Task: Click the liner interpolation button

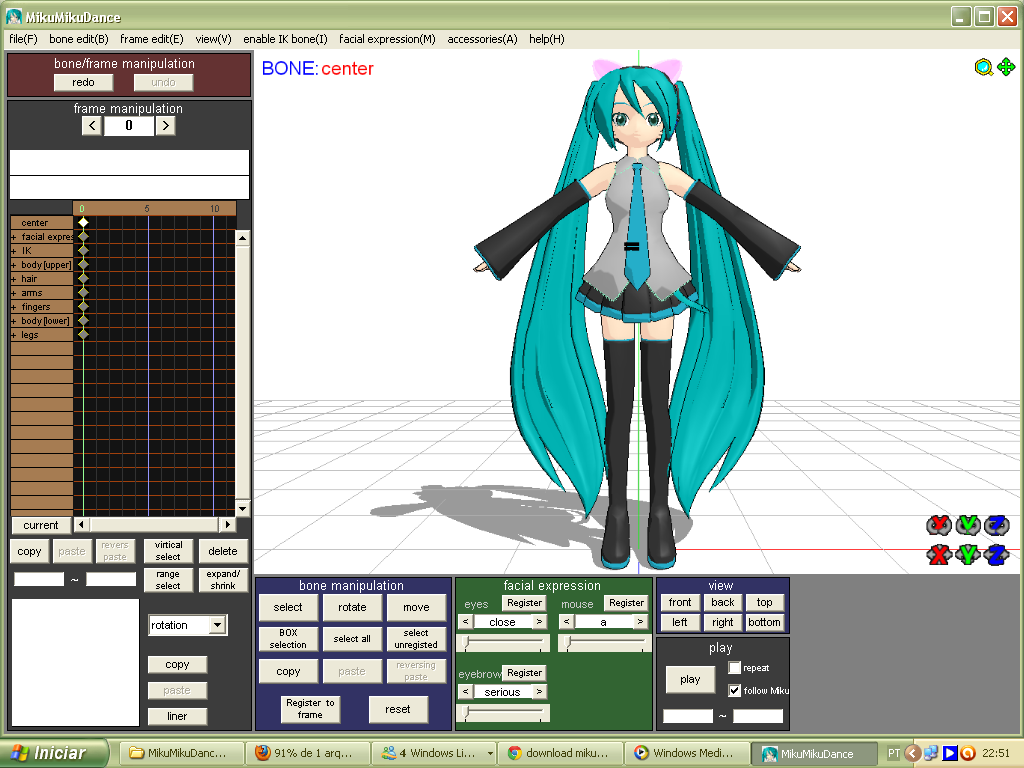Action: click(x=177, y=716)
